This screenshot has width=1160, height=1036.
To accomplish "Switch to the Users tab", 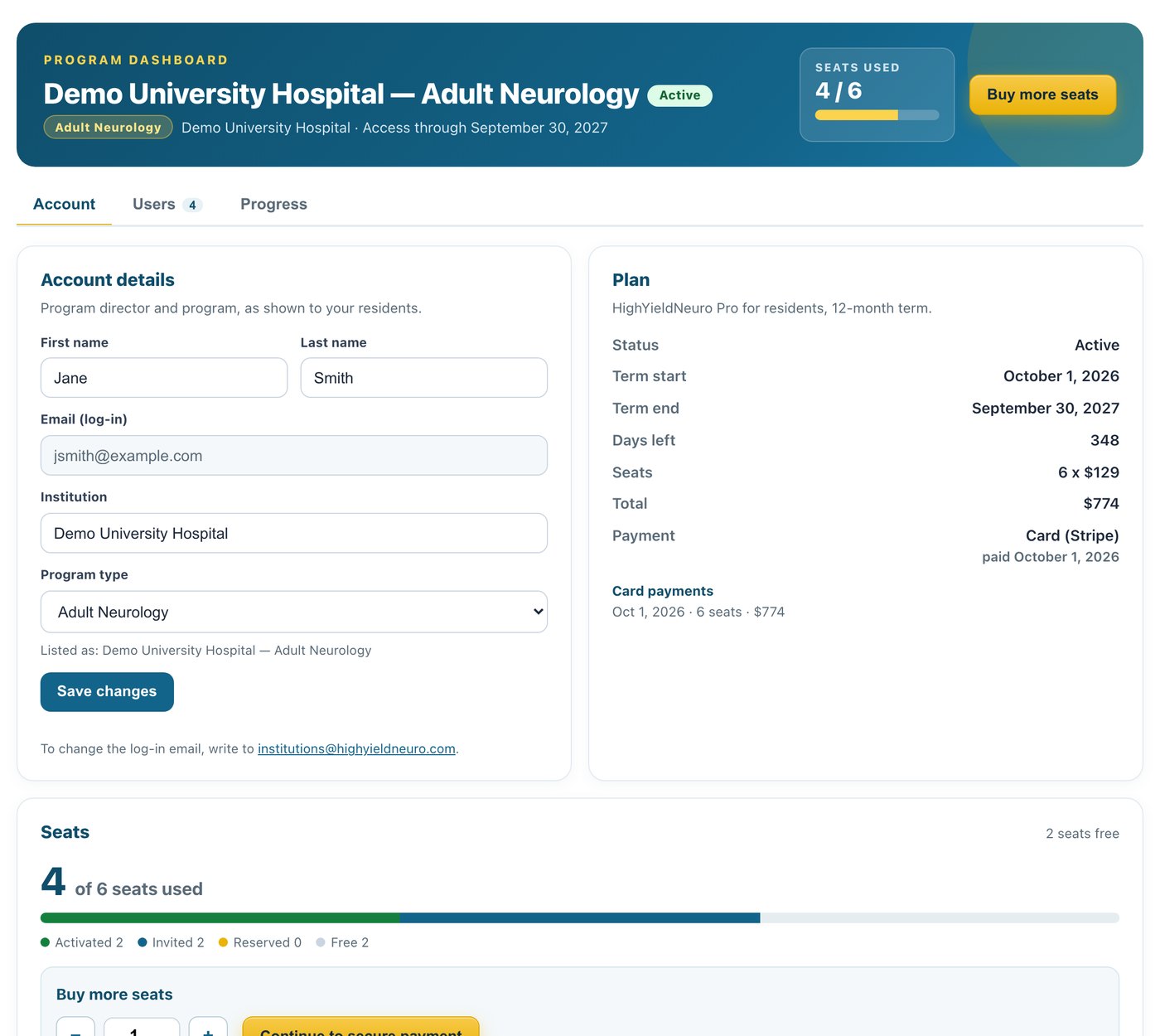I will [x=167, y=204].
